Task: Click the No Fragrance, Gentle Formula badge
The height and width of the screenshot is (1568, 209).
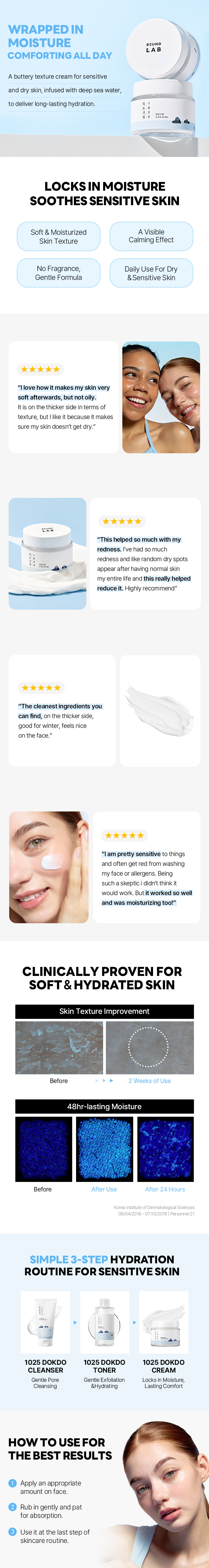Action: click(x=59, y=273)
